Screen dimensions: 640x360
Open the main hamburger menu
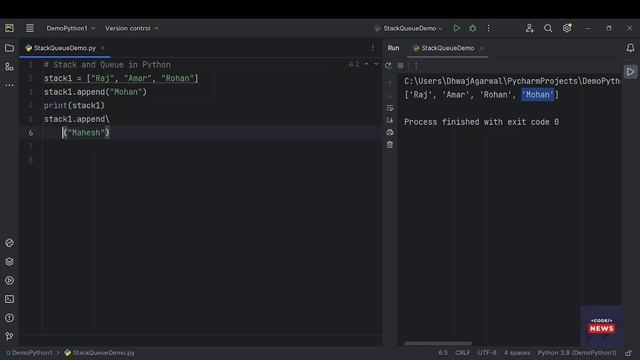[x=30, y=28]
